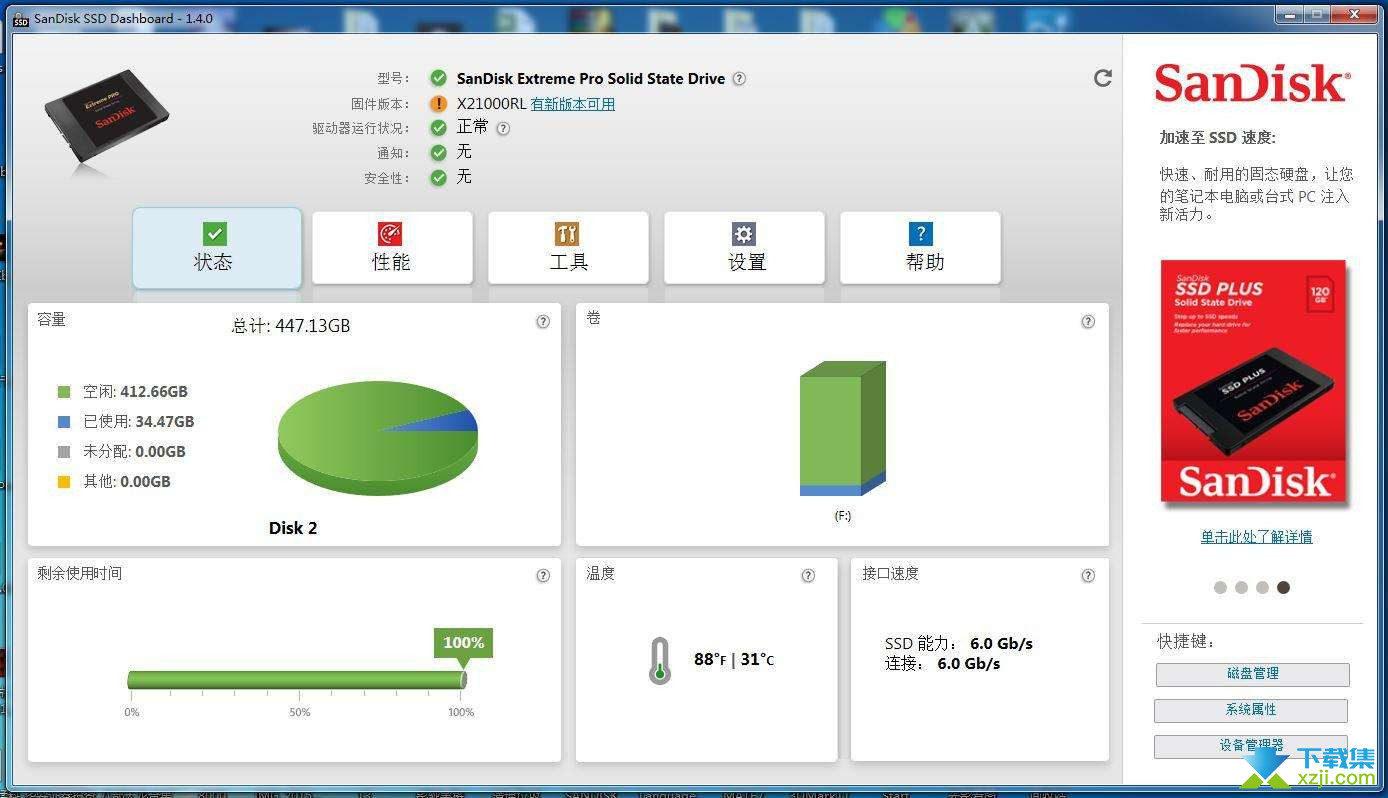Refresh the drive information

[1102, 78]
